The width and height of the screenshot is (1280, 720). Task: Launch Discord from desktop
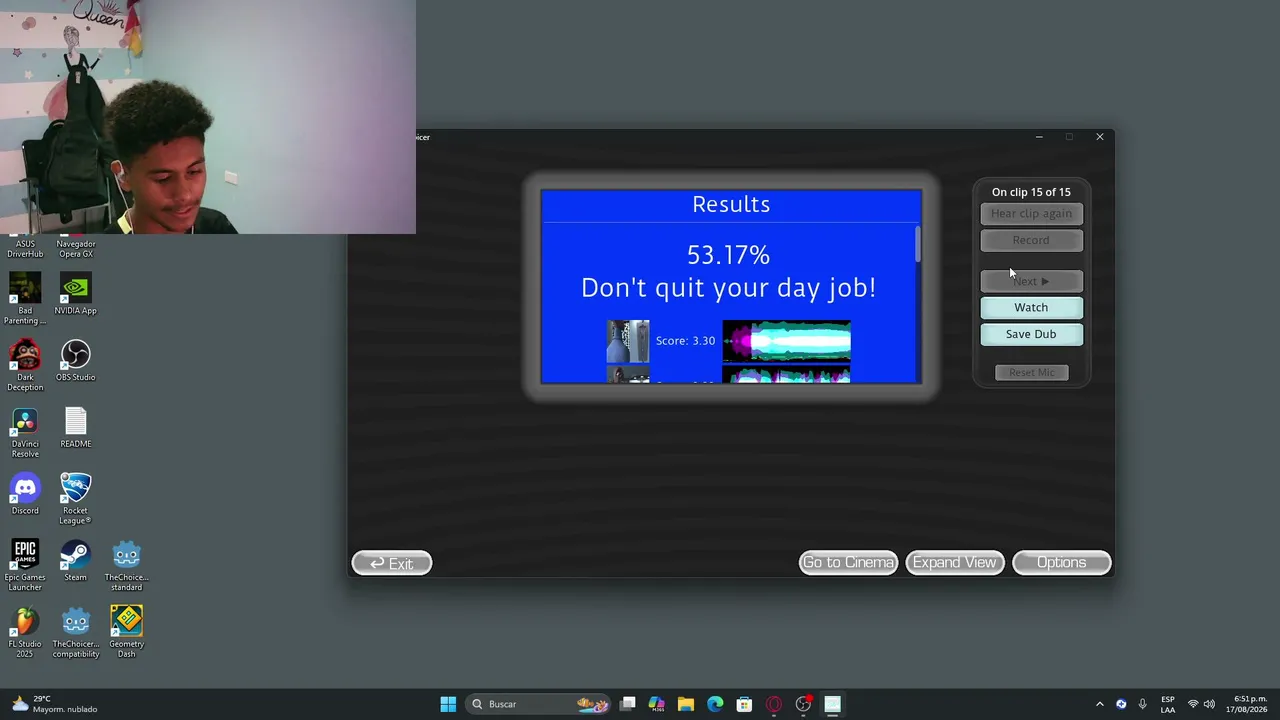tap(25, 493)
